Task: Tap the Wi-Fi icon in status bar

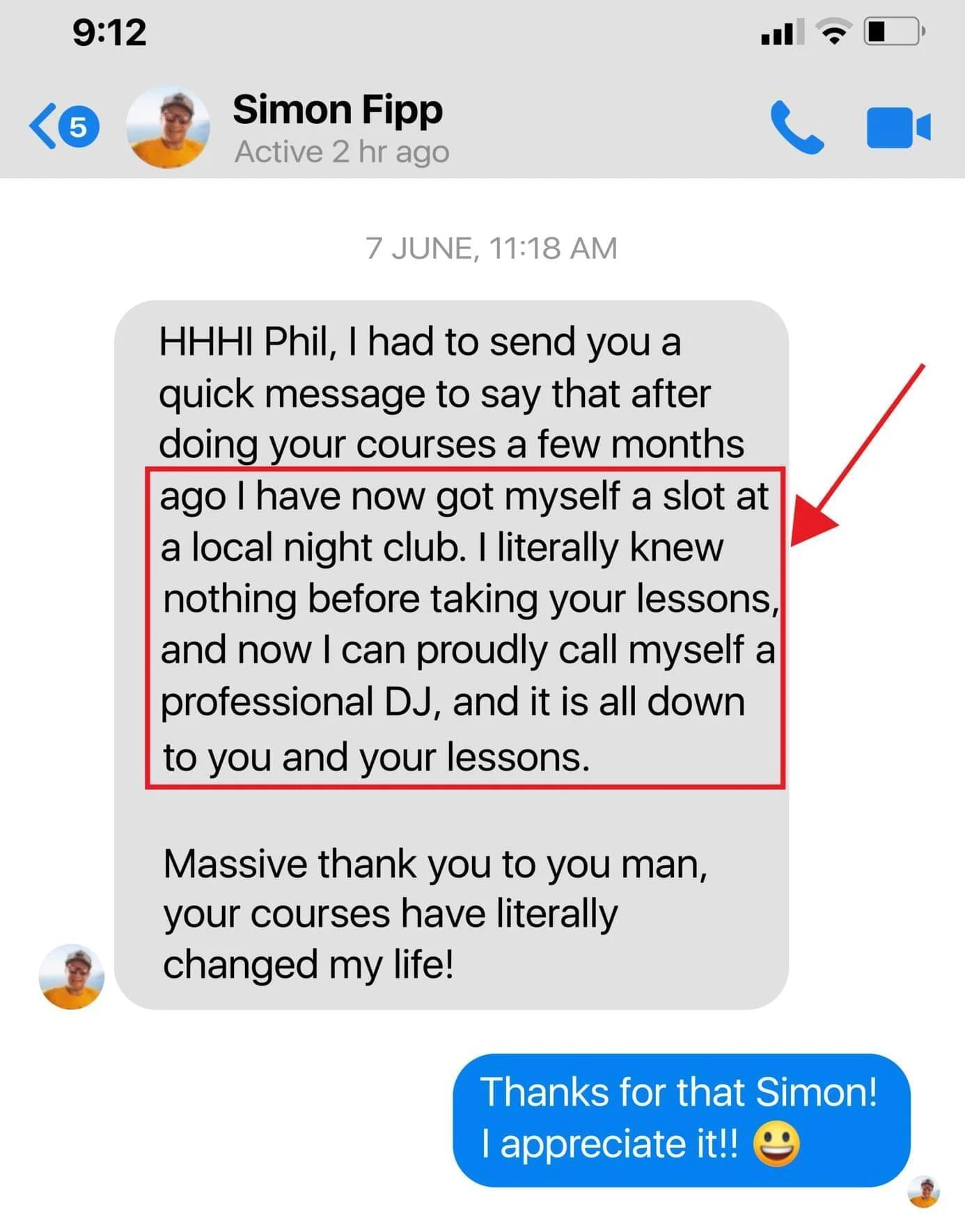Action: tap(833, 32)
